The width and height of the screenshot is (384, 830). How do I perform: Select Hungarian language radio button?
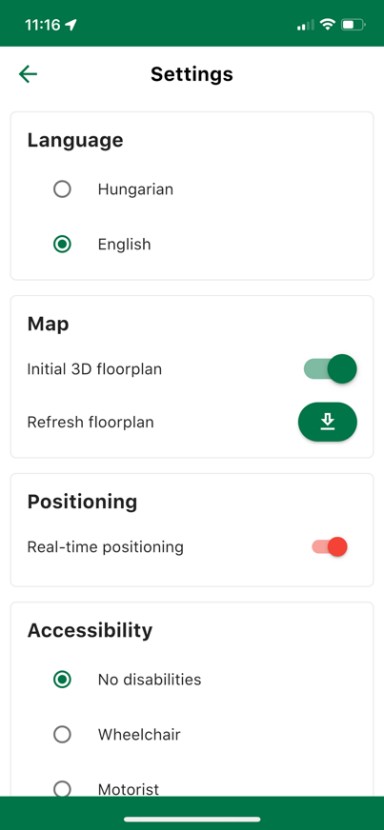62,189
